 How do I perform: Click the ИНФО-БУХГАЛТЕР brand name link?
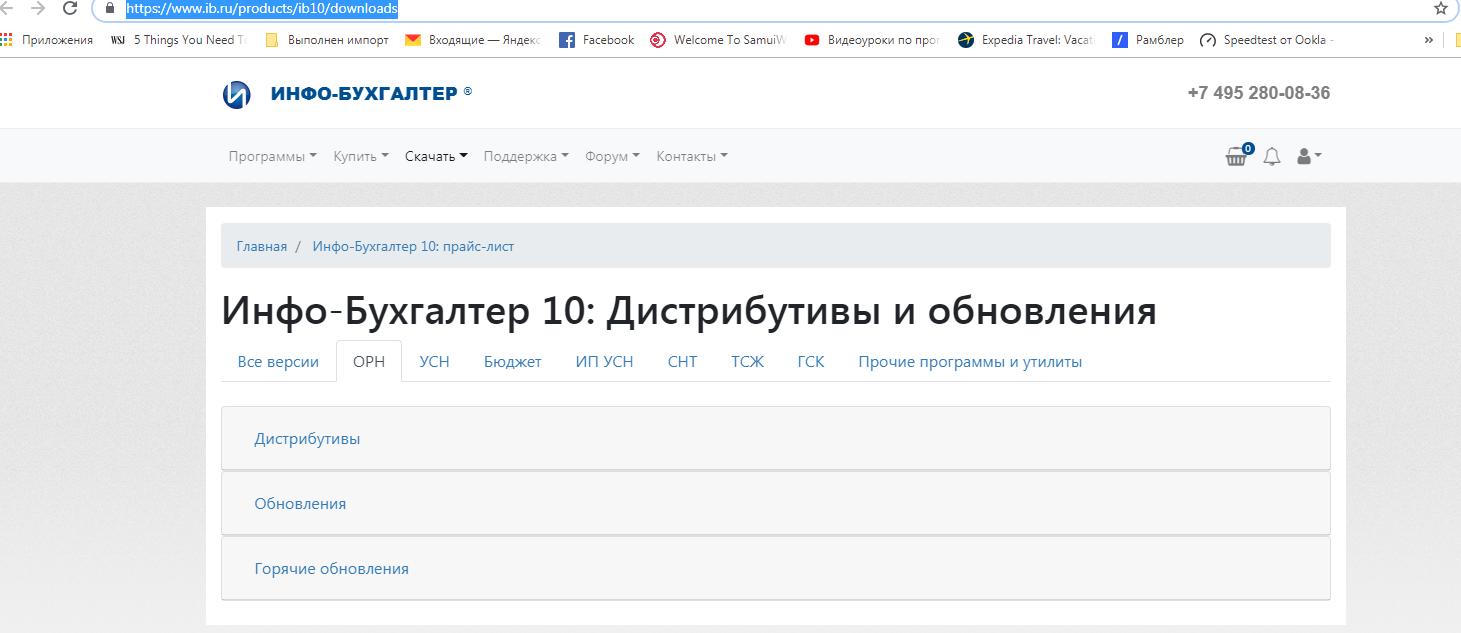(x=364, y=93)
